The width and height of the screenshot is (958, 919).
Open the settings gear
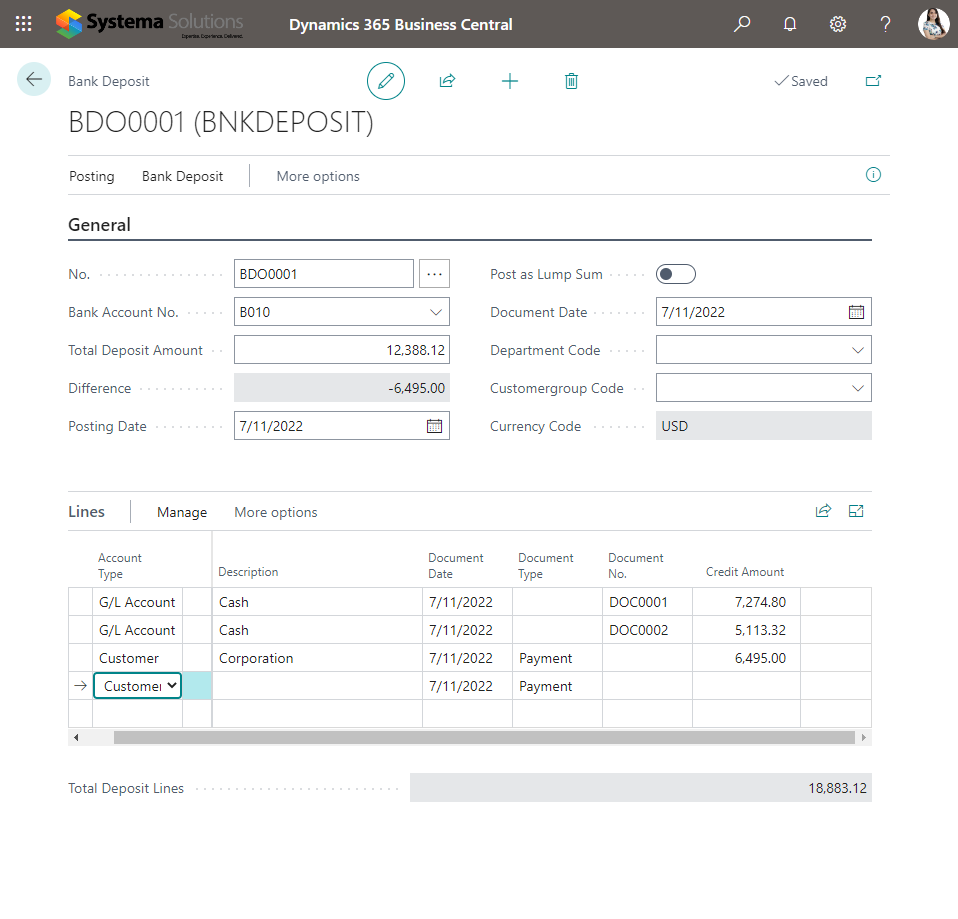coord(838,24)
